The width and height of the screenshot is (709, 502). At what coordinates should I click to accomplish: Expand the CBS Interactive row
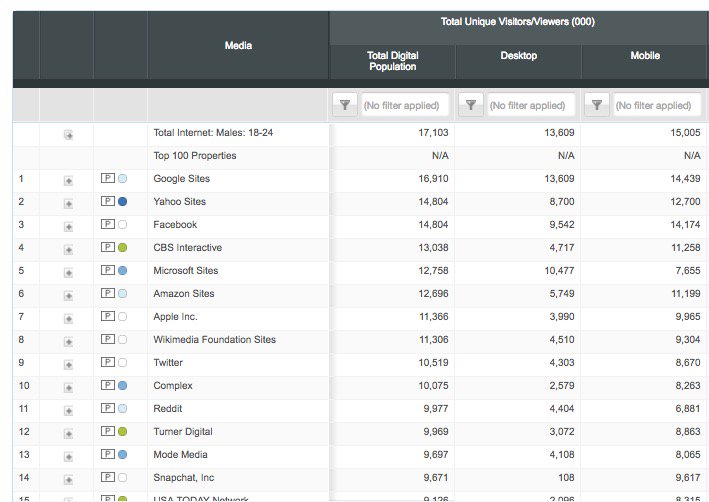coord(68,250)
